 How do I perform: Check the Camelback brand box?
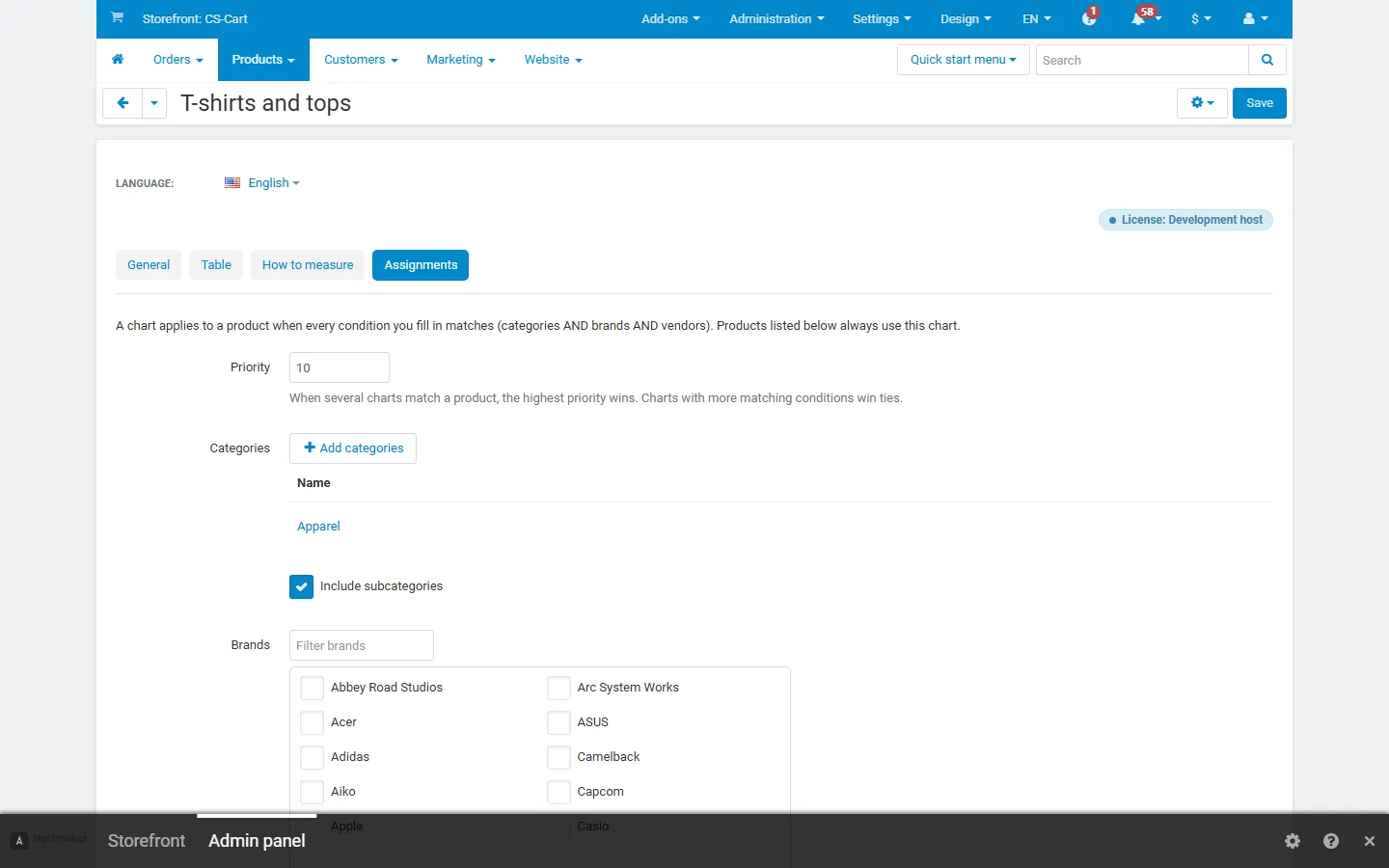pyautogui.click(x=558, y=757)
